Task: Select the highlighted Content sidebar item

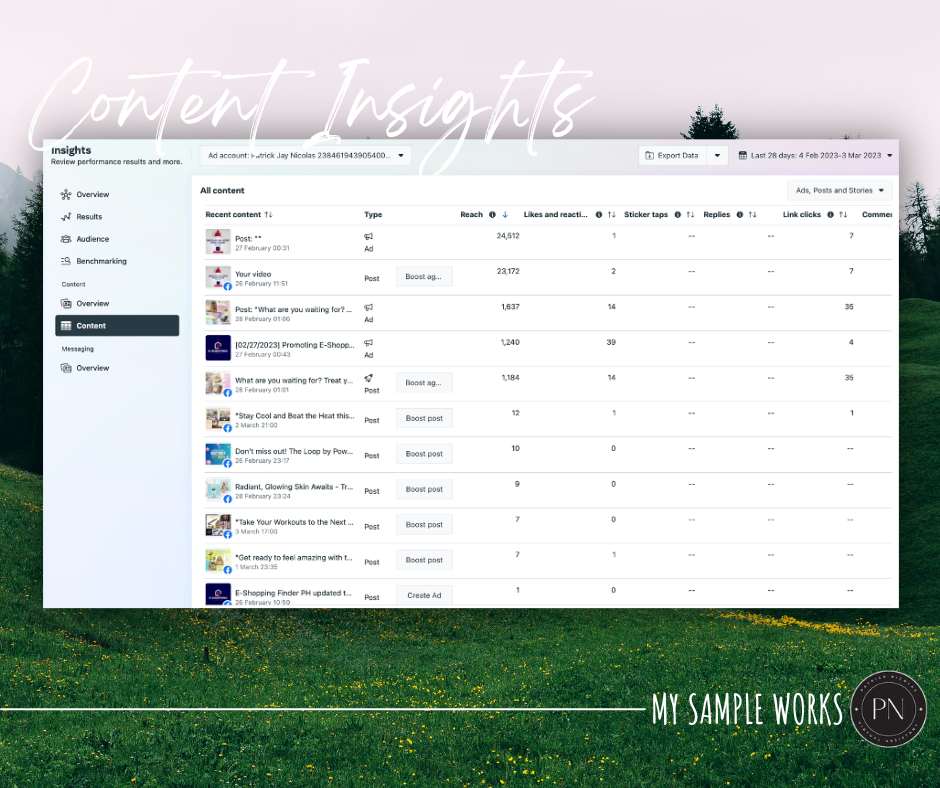Action: point(117,326)
